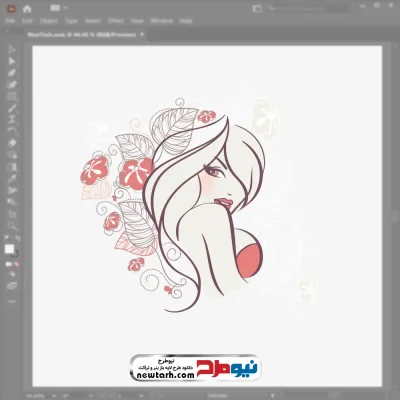Change the screen mode

[12, 286]
